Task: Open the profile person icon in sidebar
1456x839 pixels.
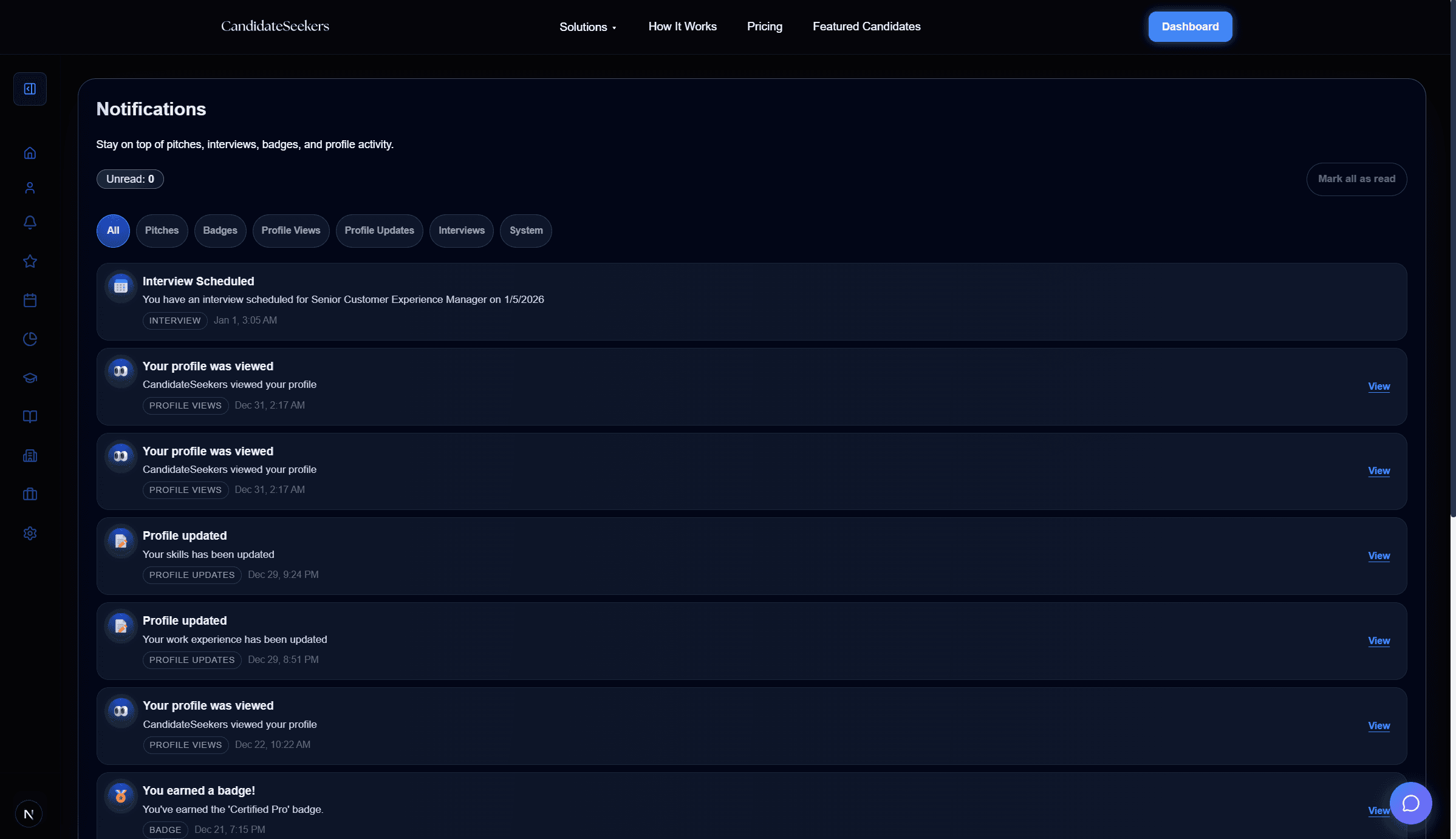Action: pyautogui.click(x=30, y=188)
